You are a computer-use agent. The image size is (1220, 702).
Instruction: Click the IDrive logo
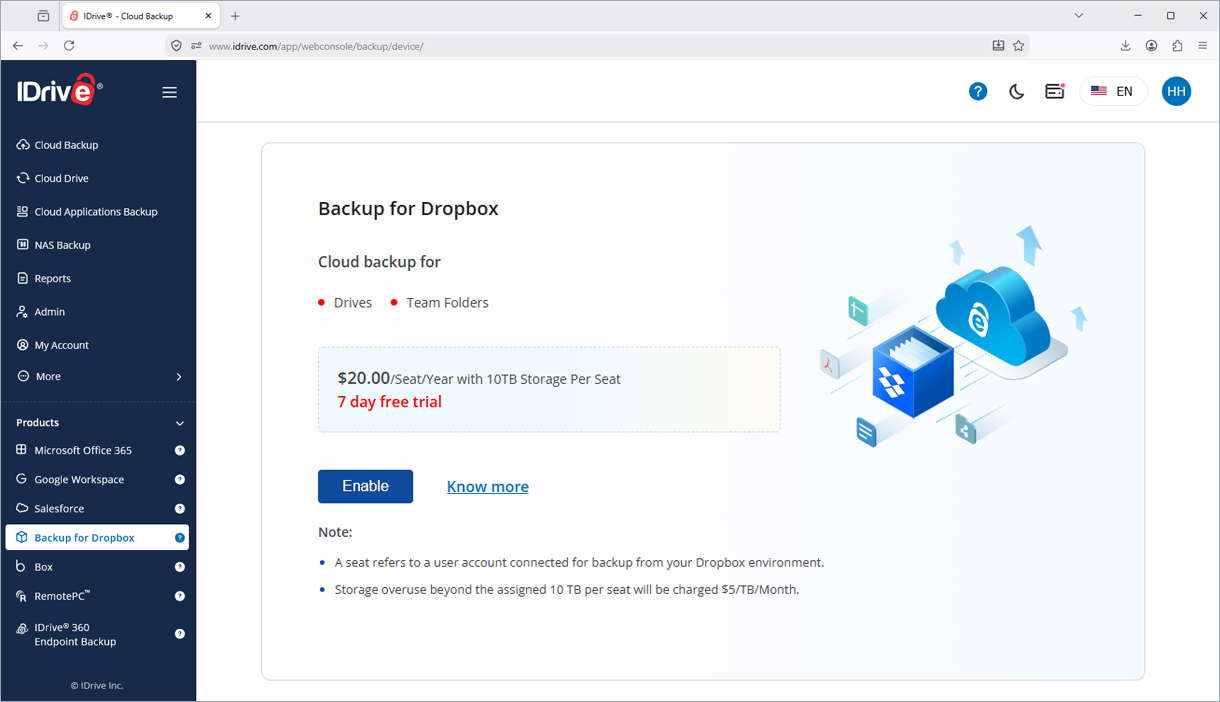point(59,90)
